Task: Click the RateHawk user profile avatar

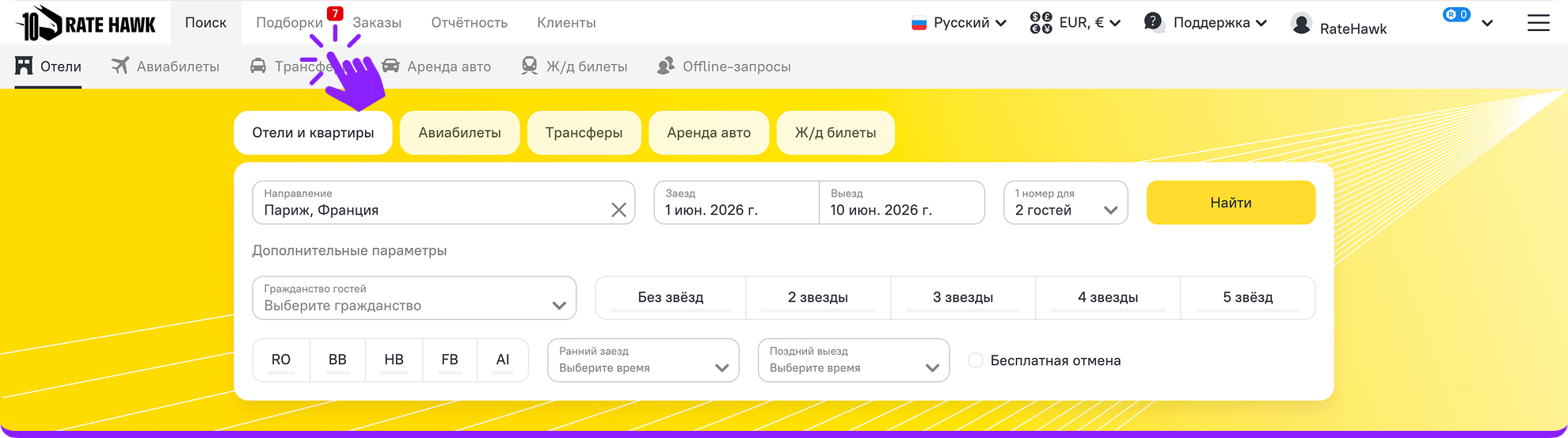Action: [1301, 24]
